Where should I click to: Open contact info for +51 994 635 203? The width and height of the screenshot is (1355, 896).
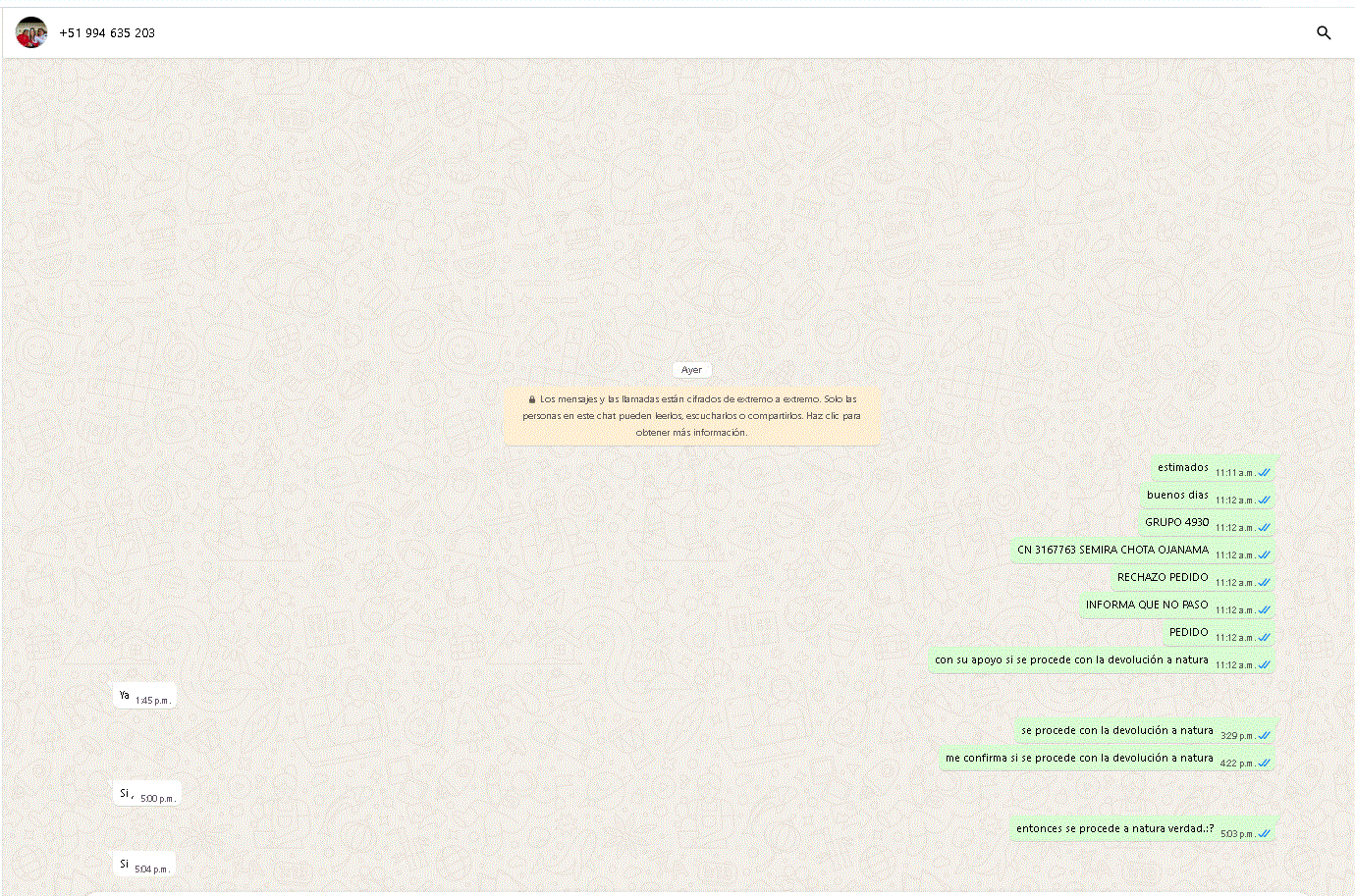click(107, 33)
